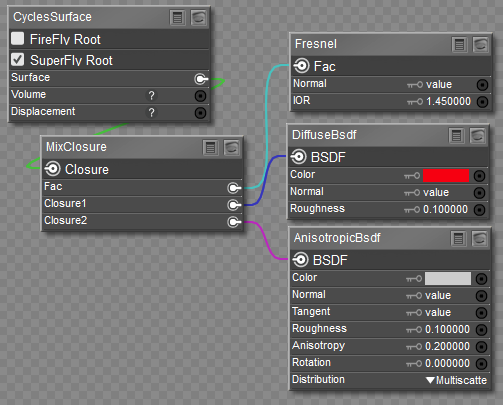
Task: Open the MixClosure node options list icon
Action: pos(210,148)
